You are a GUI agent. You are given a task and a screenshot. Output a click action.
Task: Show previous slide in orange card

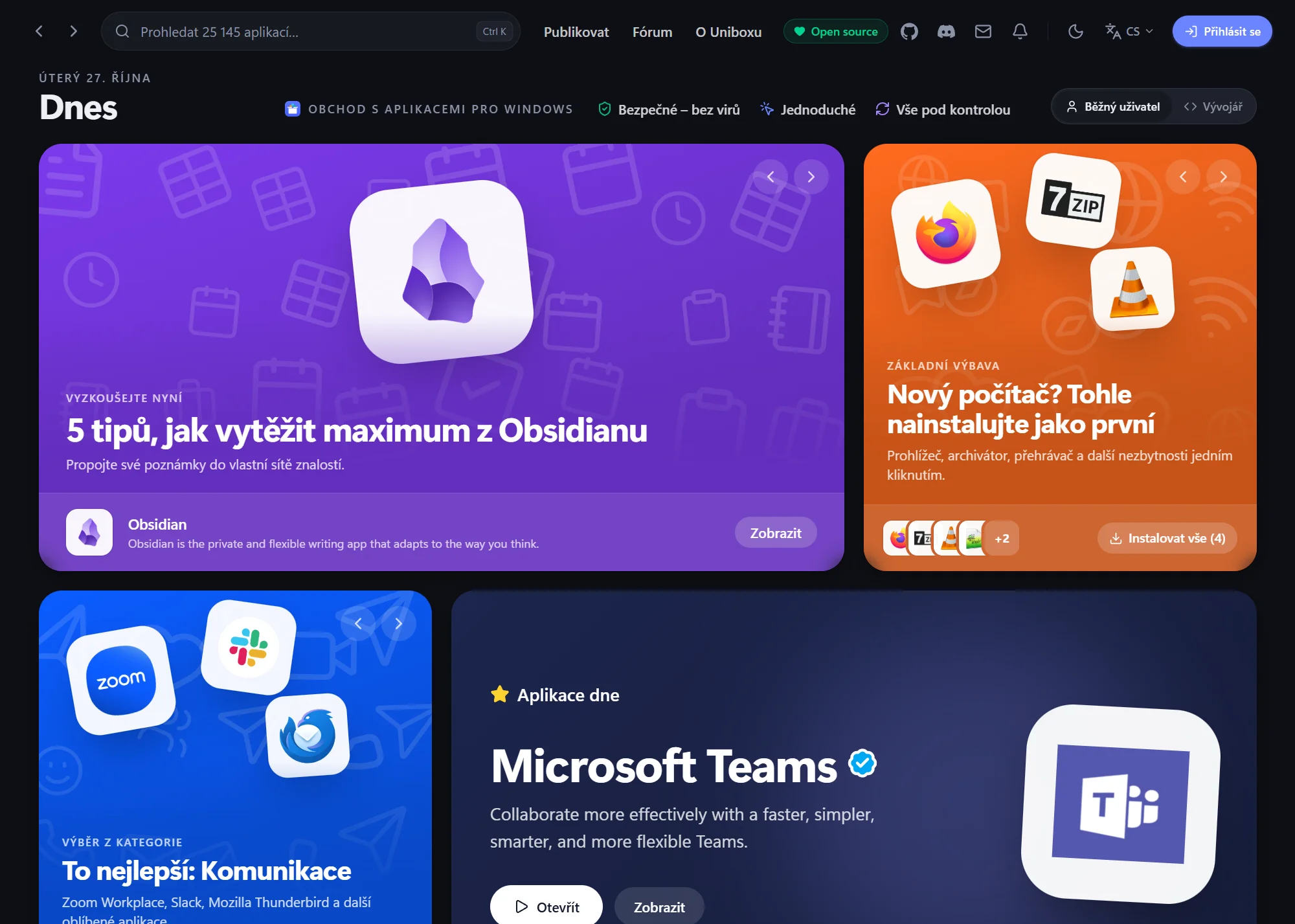[1183, 177]
